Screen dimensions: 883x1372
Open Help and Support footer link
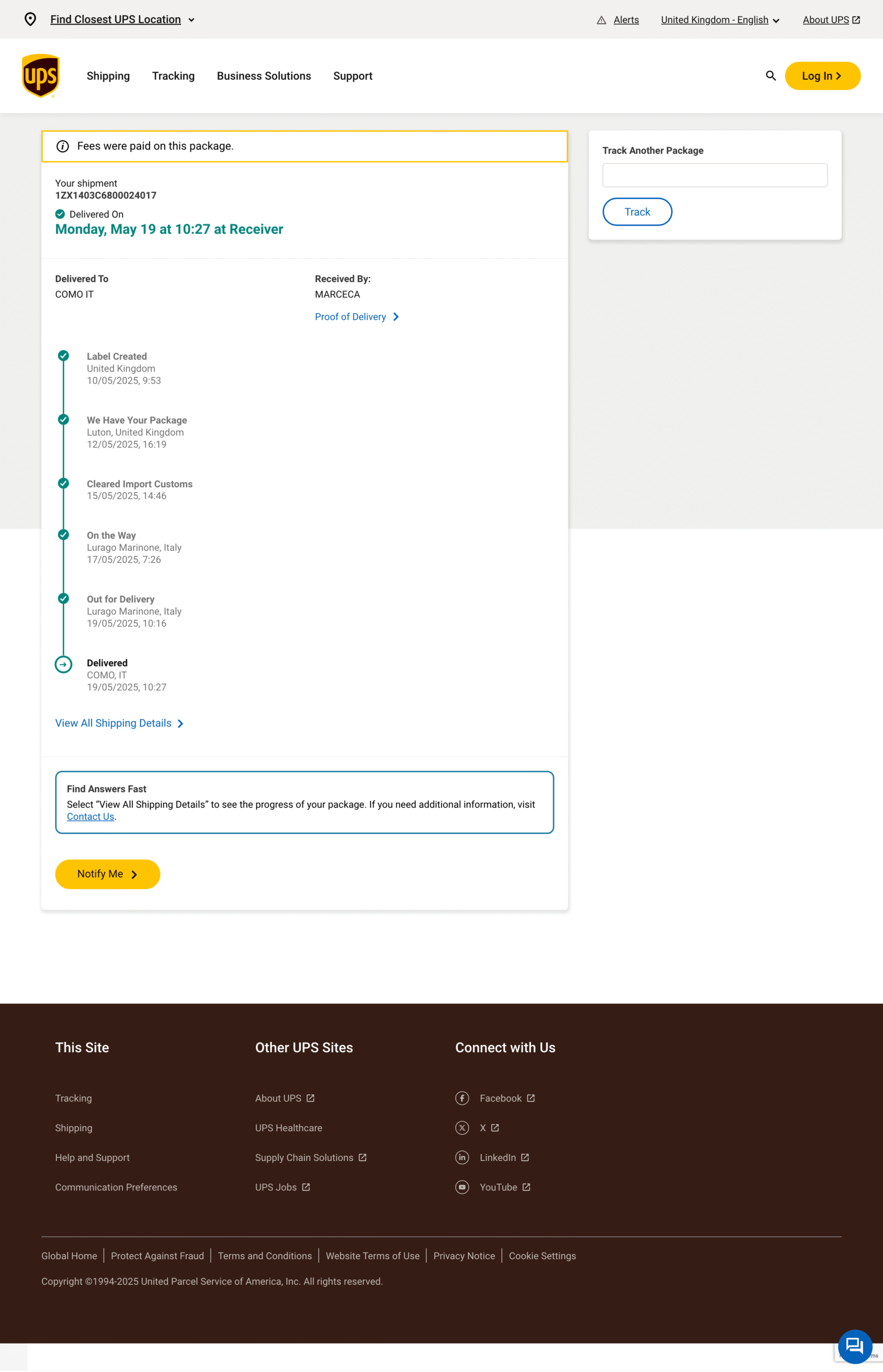pyautogui.click(x=92, y=1158)
